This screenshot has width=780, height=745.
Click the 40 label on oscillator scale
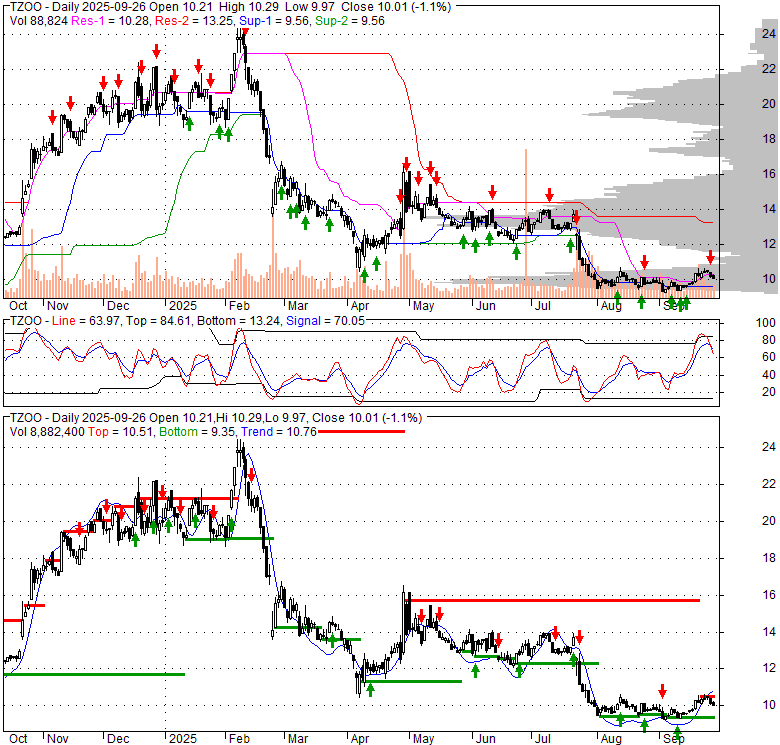click(x=769, y=375)
